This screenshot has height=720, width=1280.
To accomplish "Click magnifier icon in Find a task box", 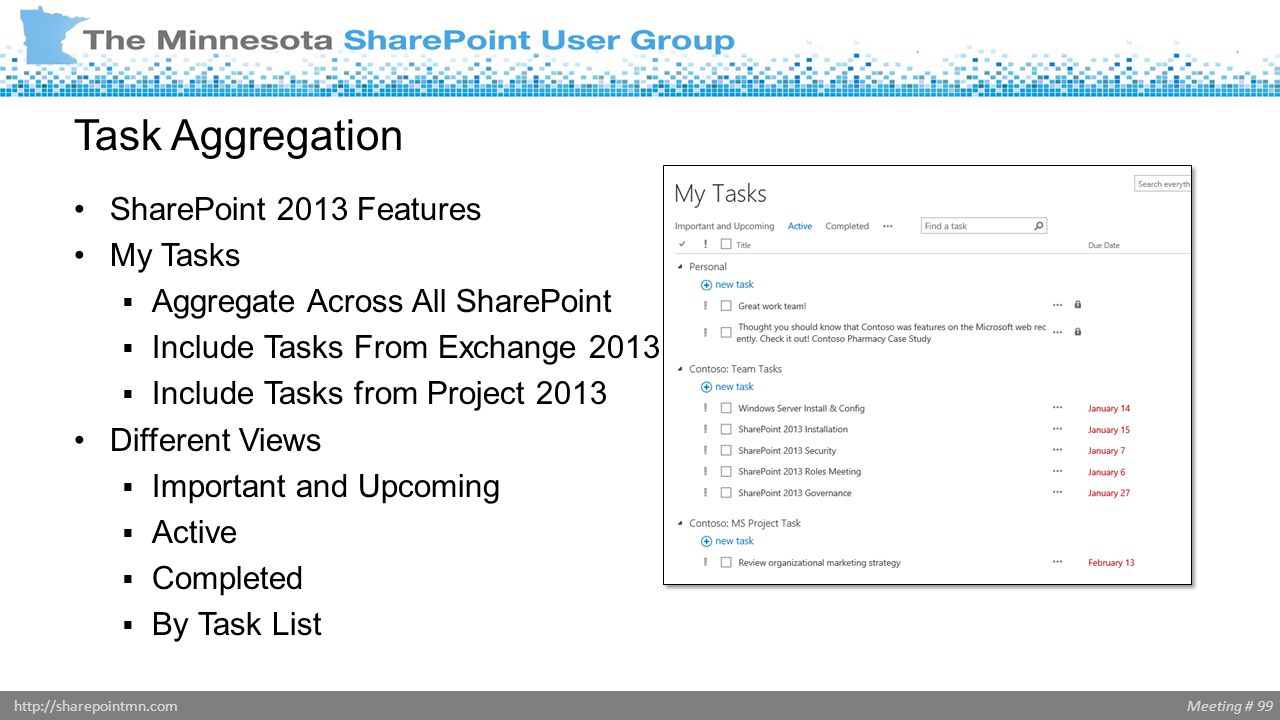I will [1038, 226].
